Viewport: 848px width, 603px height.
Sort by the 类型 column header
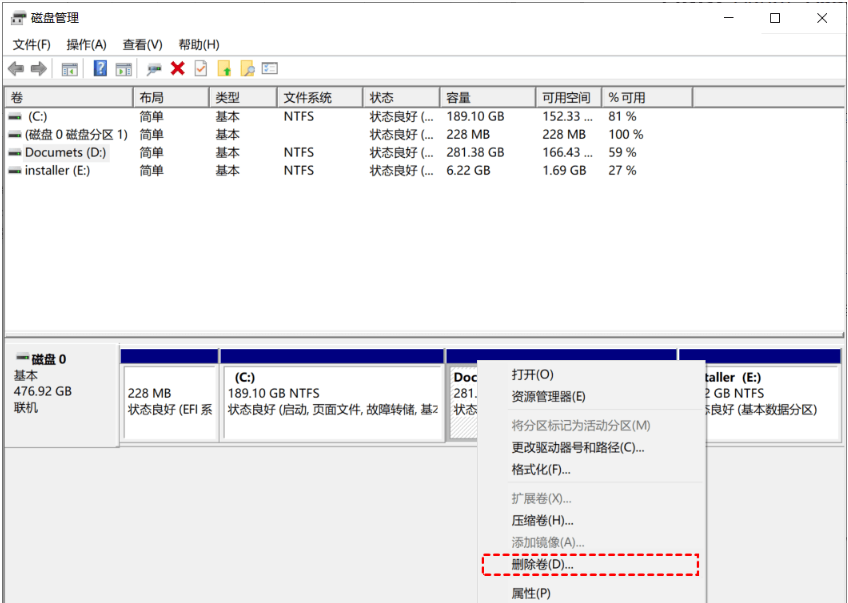point(243,97)
